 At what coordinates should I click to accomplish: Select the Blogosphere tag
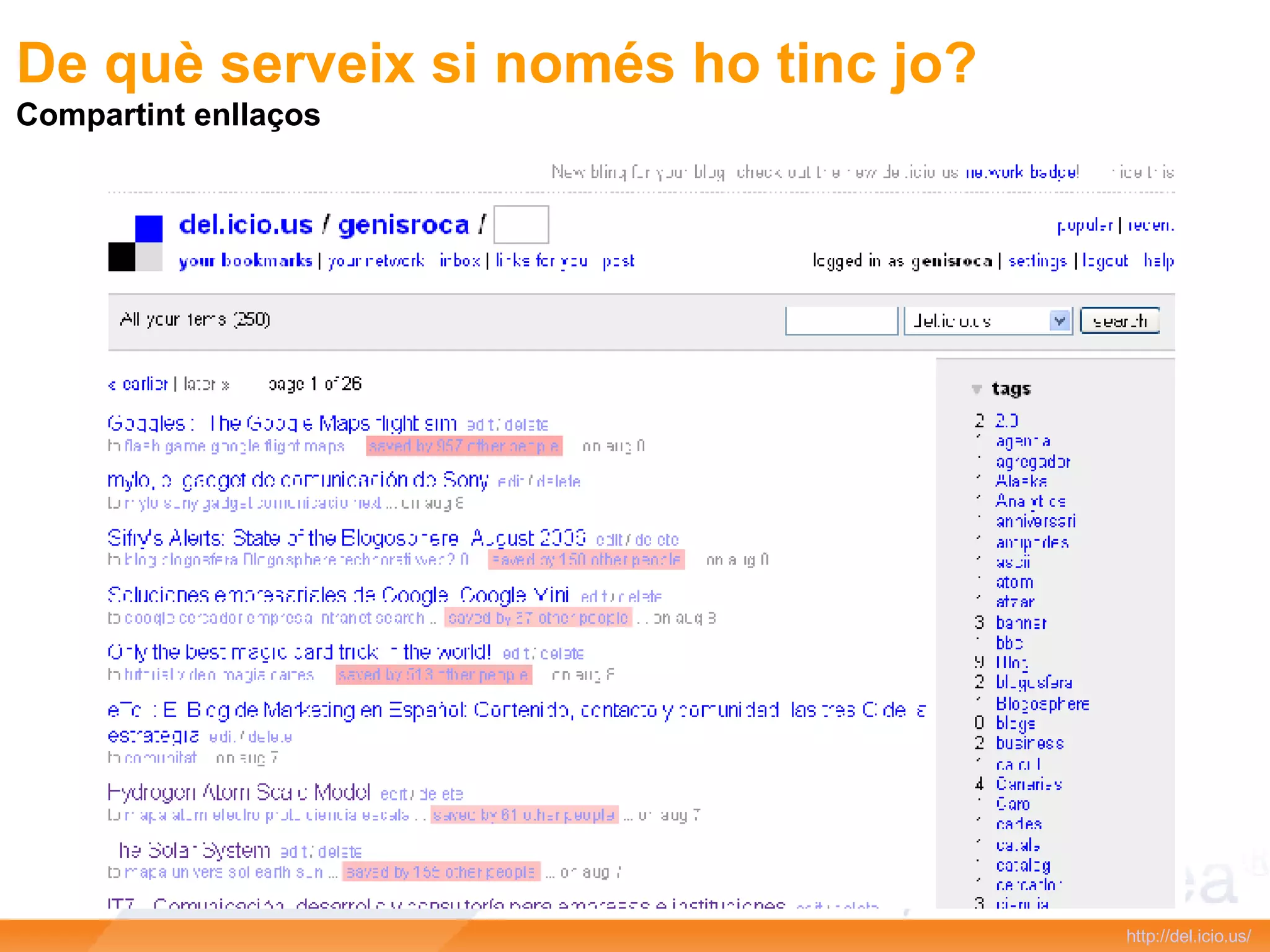tap(1042, 704)
